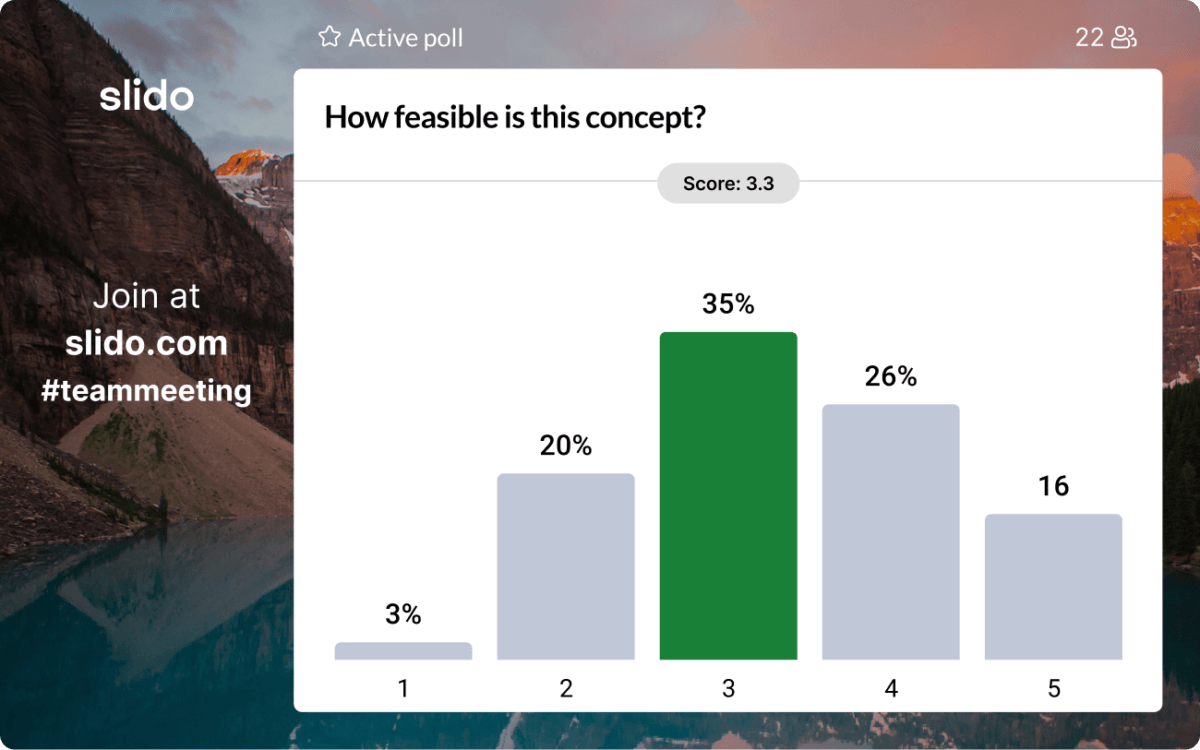Click the axis label 5 under the last bar
1200x750 pixels.
pos(1053,689)
